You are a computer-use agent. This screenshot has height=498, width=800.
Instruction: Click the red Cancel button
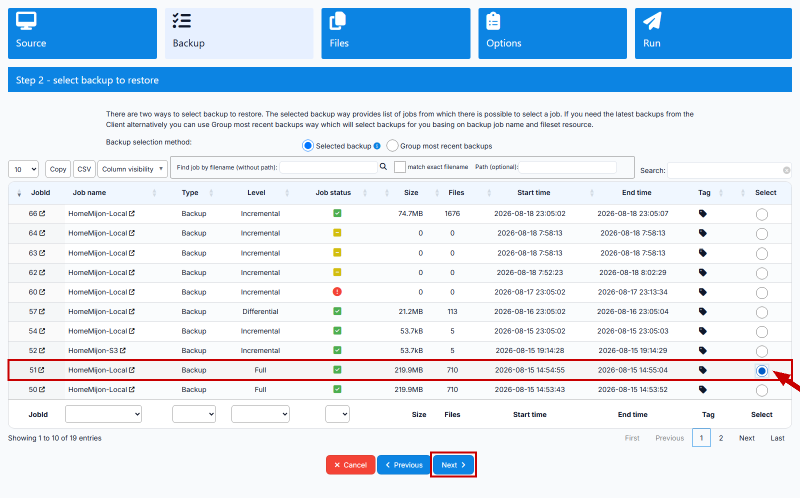tap(351, 465)
